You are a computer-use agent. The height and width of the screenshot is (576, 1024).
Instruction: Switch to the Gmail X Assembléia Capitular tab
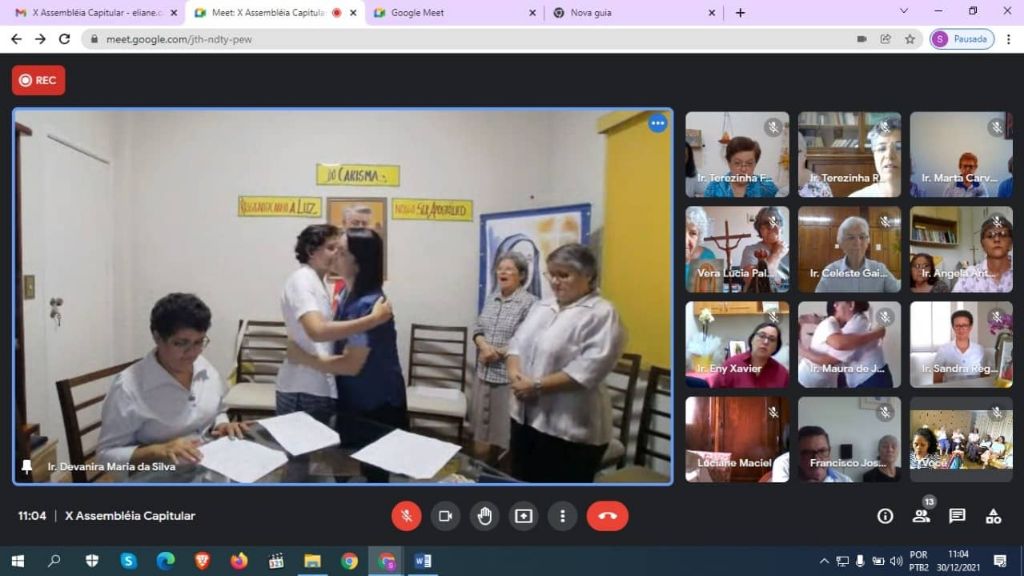pyautogui.click(x=90, y=13)
